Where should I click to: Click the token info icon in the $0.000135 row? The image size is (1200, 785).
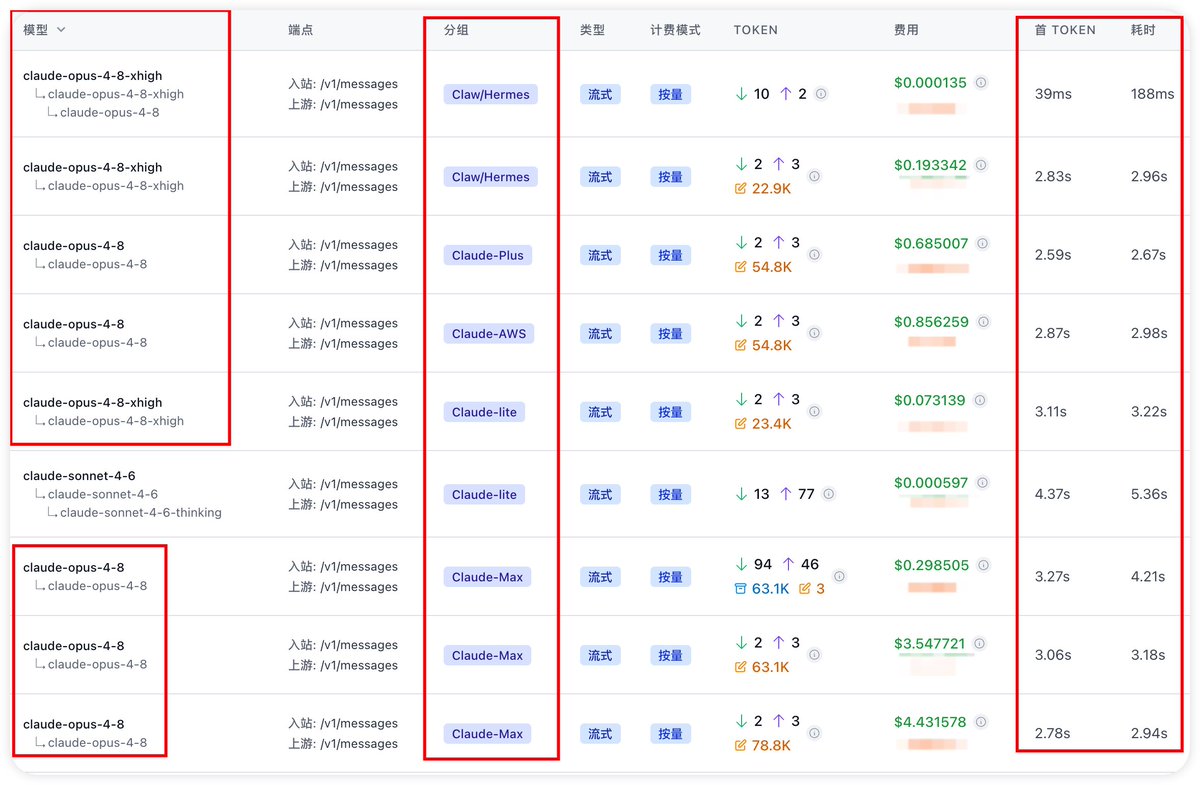pos(821,94)
